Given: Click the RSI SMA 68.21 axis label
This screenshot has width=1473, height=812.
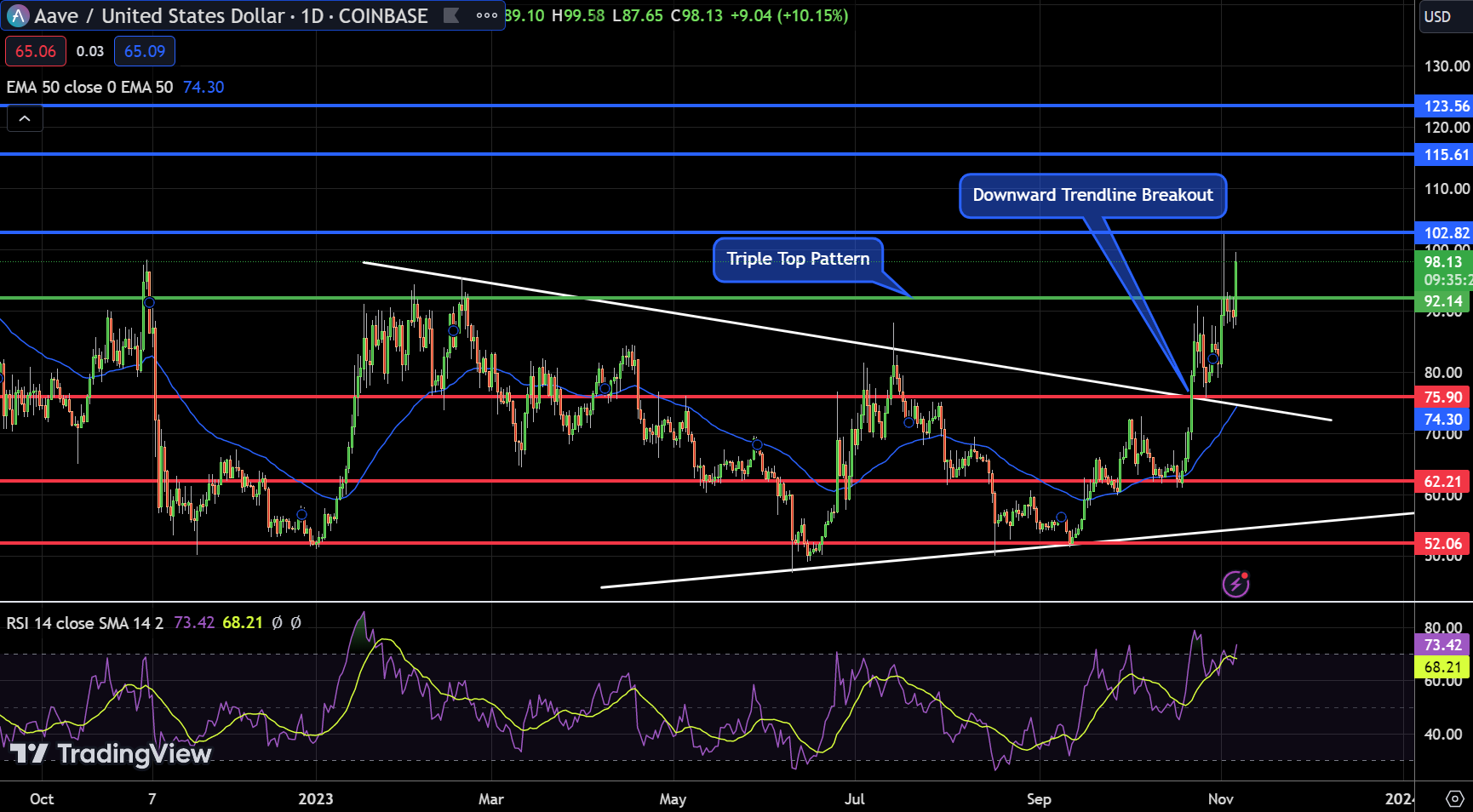Looking at the screenshot, I should click(x=1443, y=667).
